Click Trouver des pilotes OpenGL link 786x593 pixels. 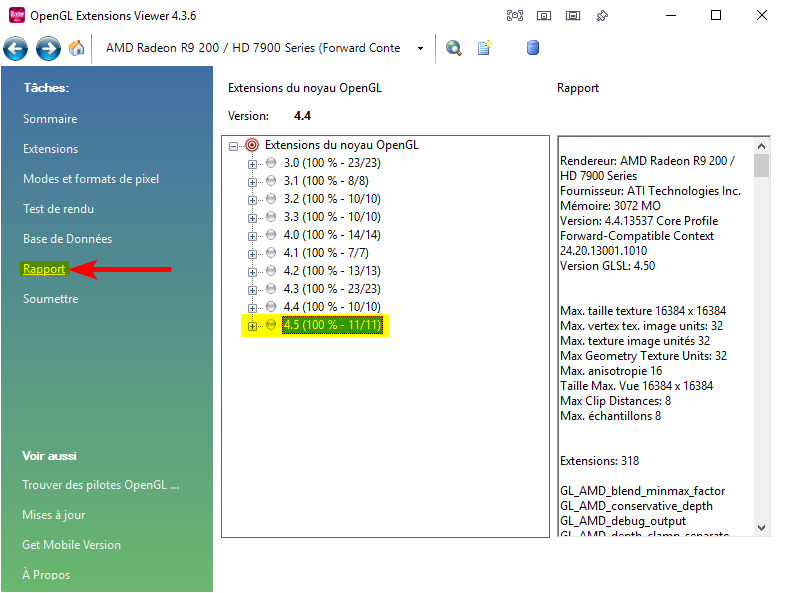pyautogui.click(x=101, y=485)
